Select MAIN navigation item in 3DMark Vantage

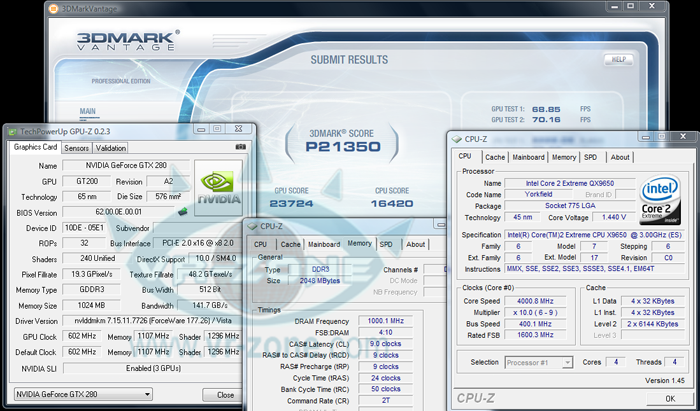88,111
